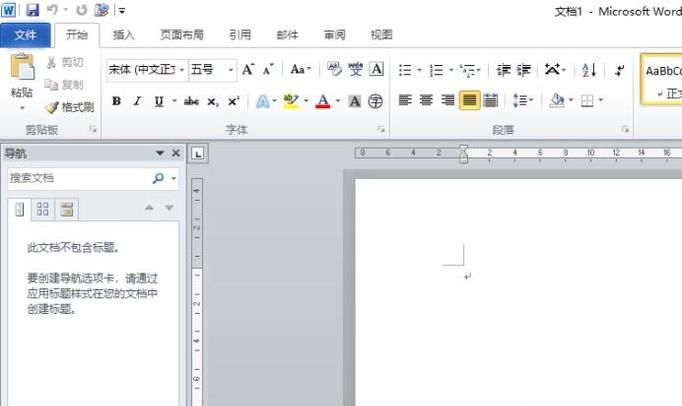Align text left

point(405,101)
